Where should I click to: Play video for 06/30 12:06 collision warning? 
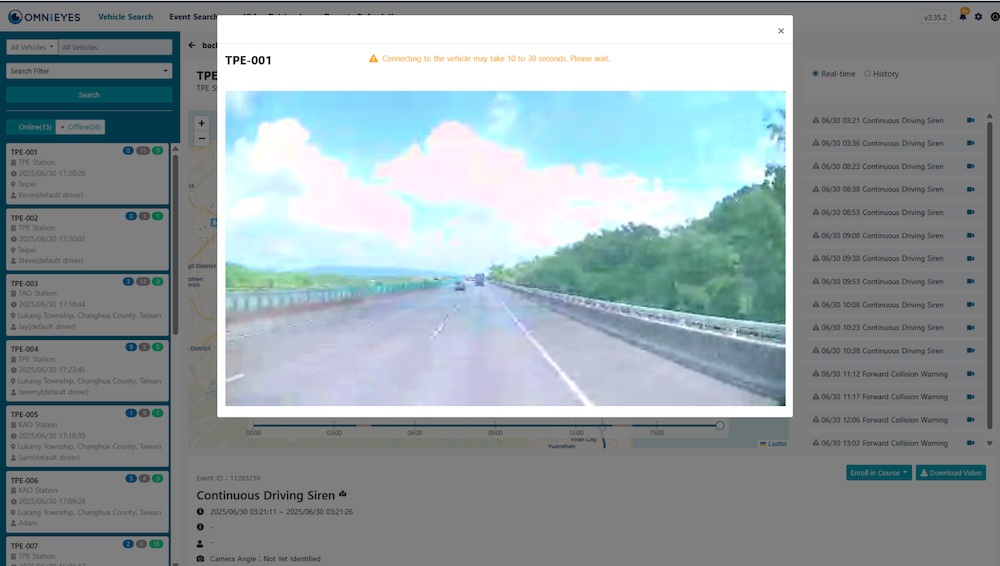tap(970, 420)
